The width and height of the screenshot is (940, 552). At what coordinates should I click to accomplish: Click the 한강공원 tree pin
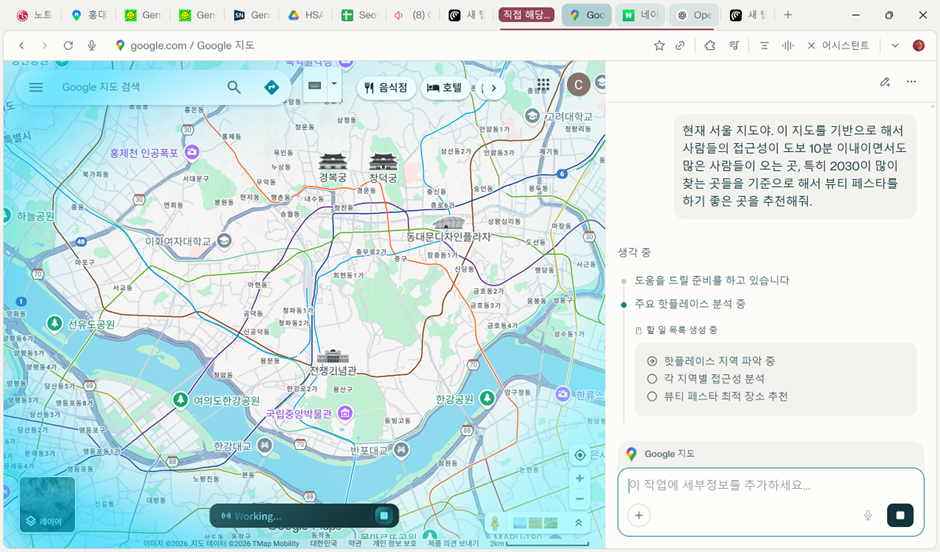point(487,398)
